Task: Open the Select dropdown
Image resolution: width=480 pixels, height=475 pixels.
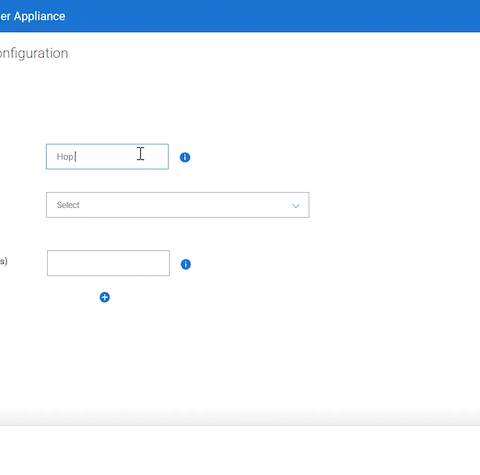Action: coord(178,205)
